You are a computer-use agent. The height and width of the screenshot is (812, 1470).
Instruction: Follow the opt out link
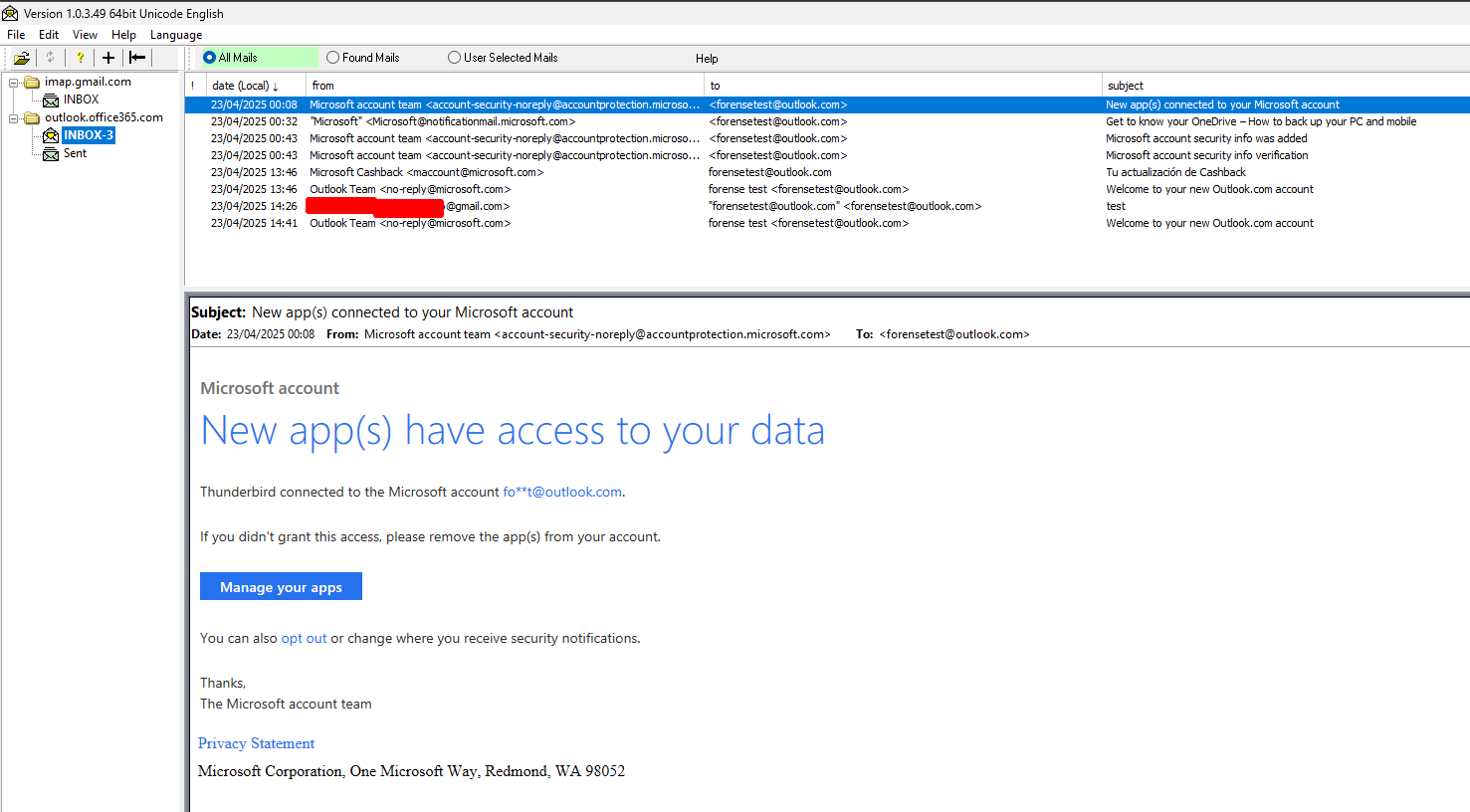304,638
